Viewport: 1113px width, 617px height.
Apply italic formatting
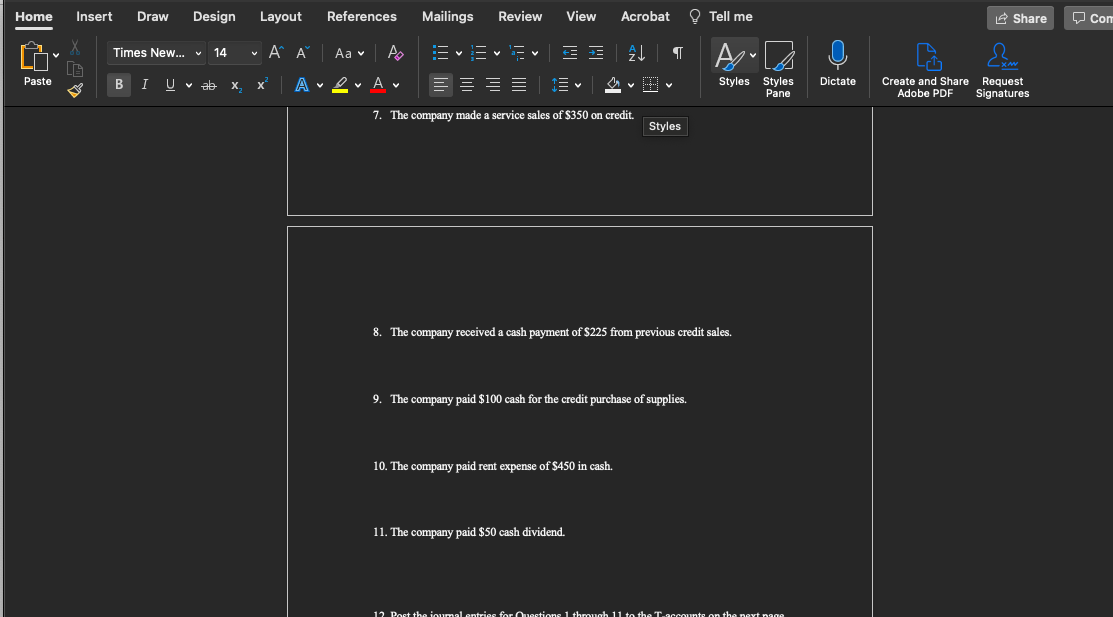[x=144, y=85]
